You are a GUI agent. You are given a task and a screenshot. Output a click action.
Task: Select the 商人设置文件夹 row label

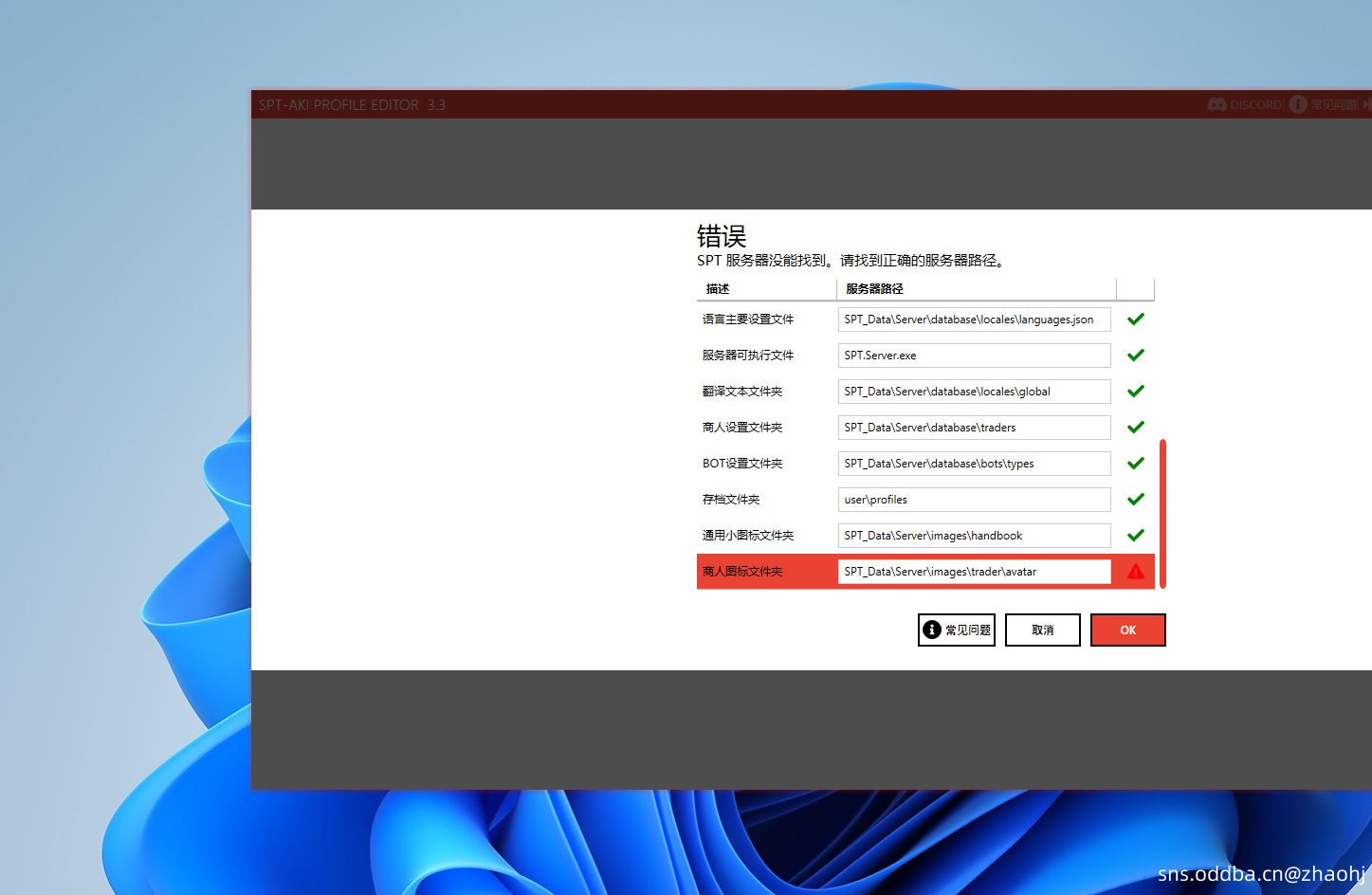742,428
